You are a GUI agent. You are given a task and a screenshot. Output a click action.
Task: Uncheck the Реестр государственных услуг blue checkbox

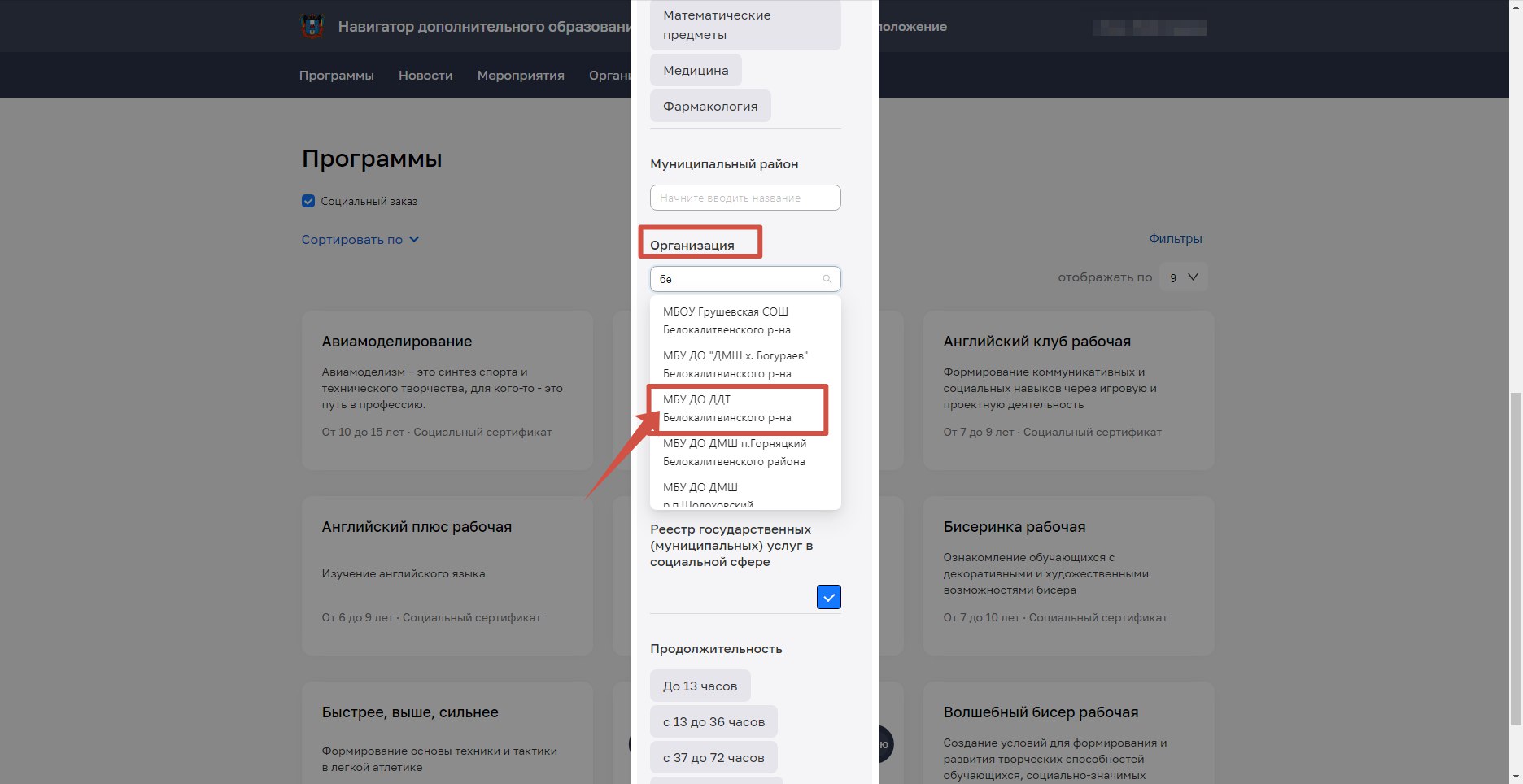click(828, 597)
